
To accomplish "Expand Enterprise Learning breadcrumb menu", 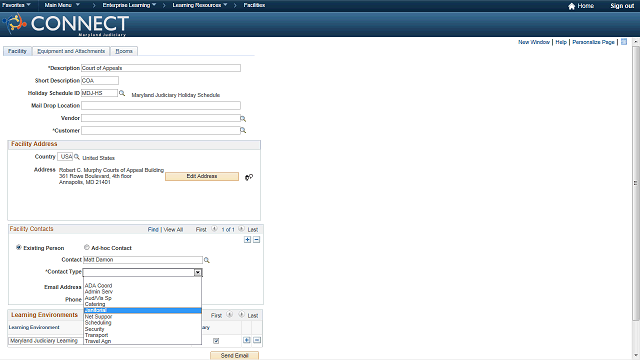I will (129, 5).
